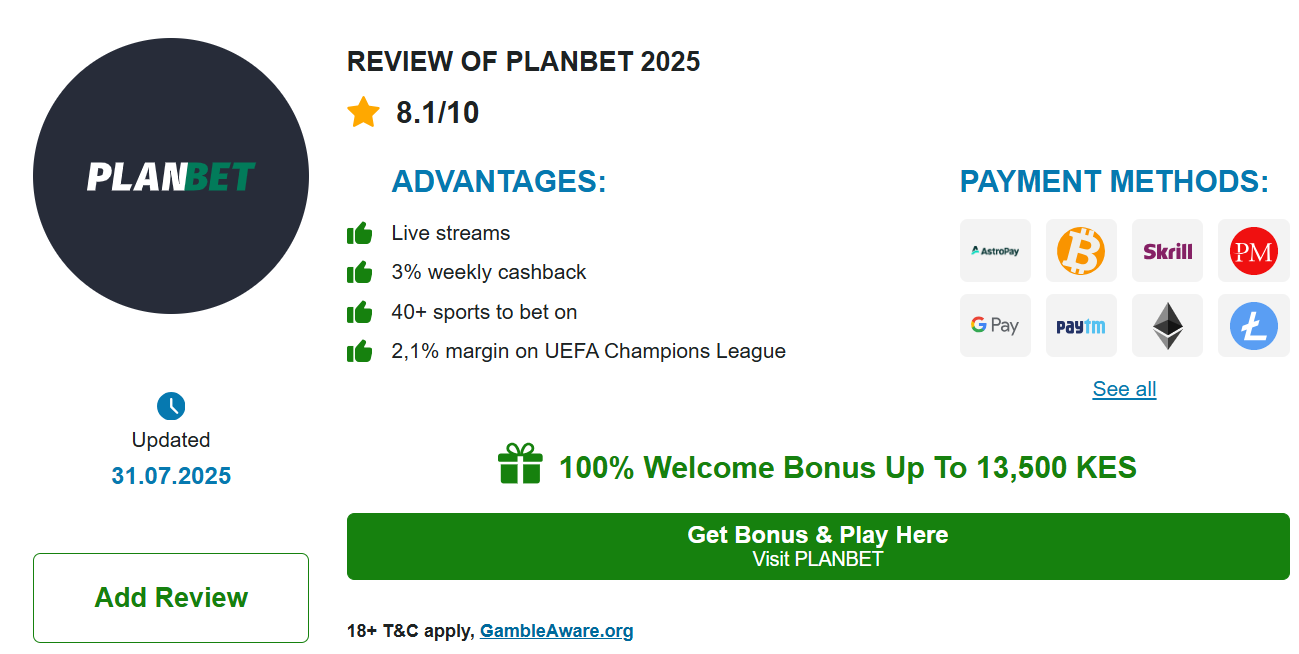Click the thumbs-up beside 3% weekly cashback

tap(359, 273)
